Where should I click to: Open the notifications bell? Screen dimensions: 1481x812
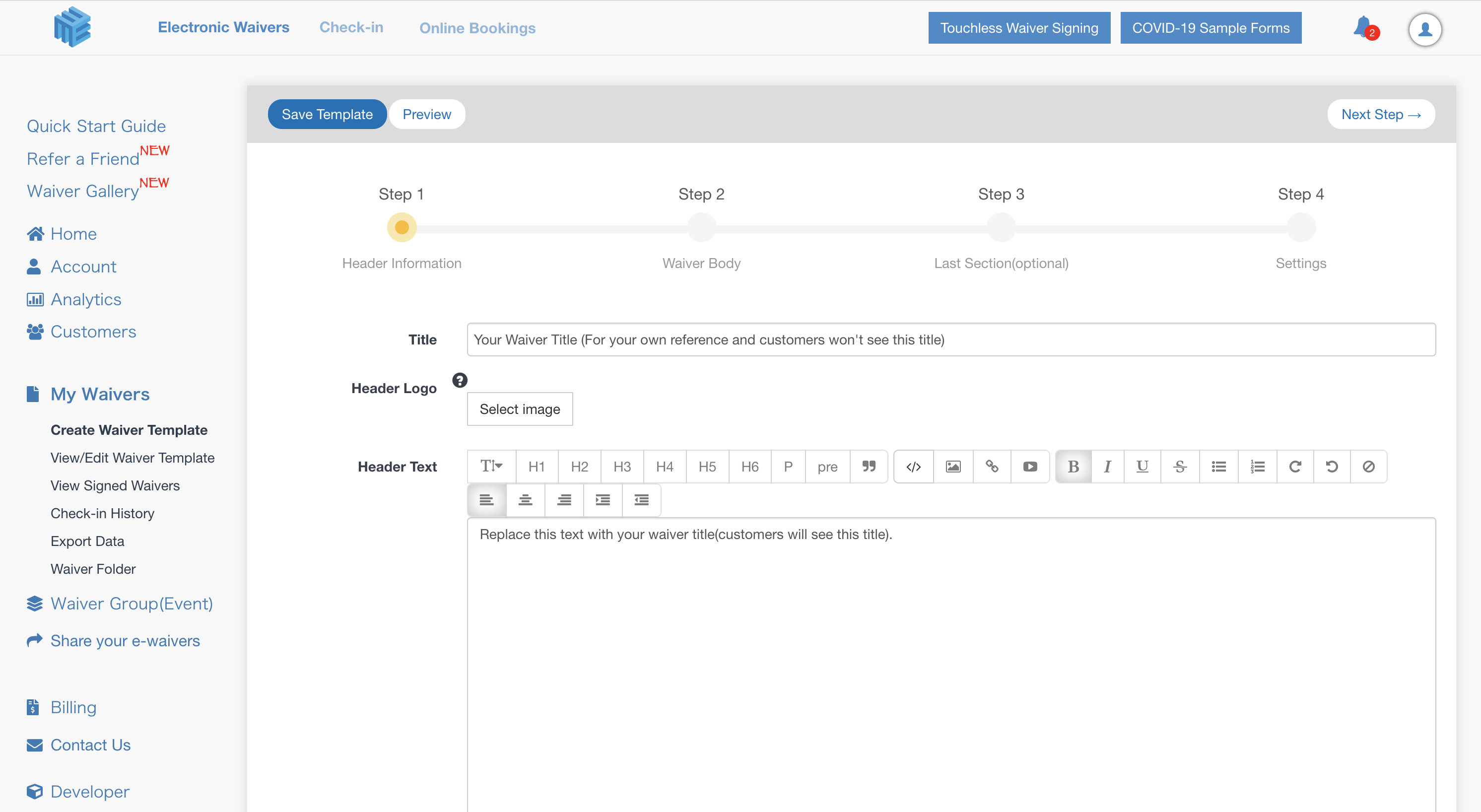point(1362,27)
